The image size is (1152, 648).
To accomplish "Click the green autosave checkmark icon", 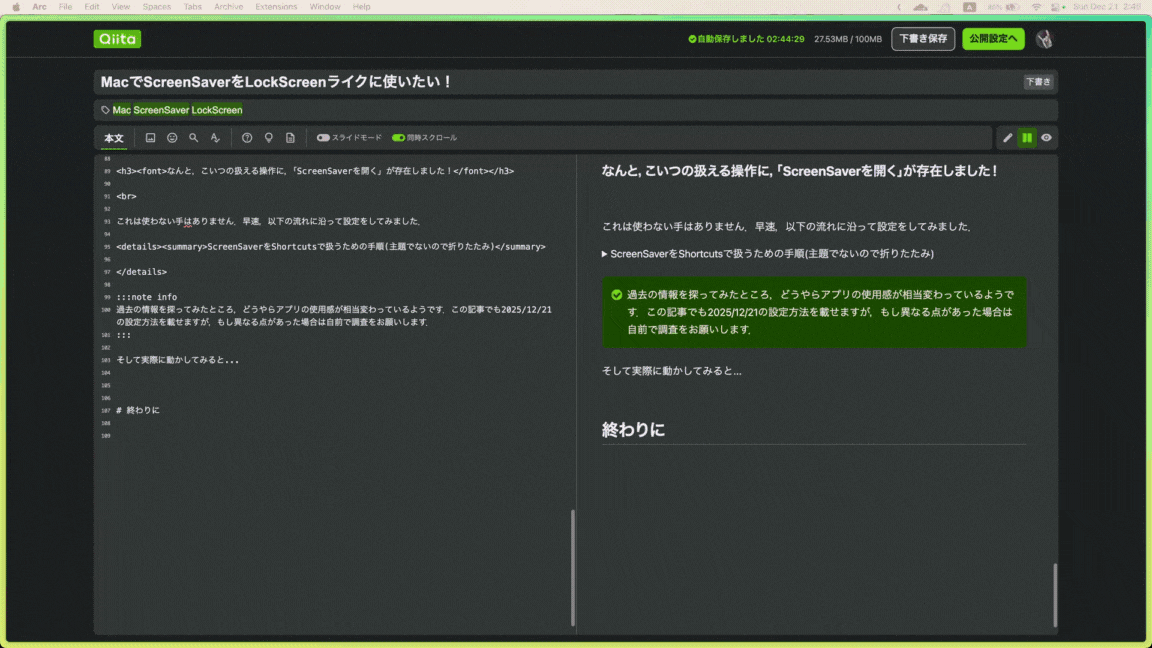I will (x=692, y=39).
